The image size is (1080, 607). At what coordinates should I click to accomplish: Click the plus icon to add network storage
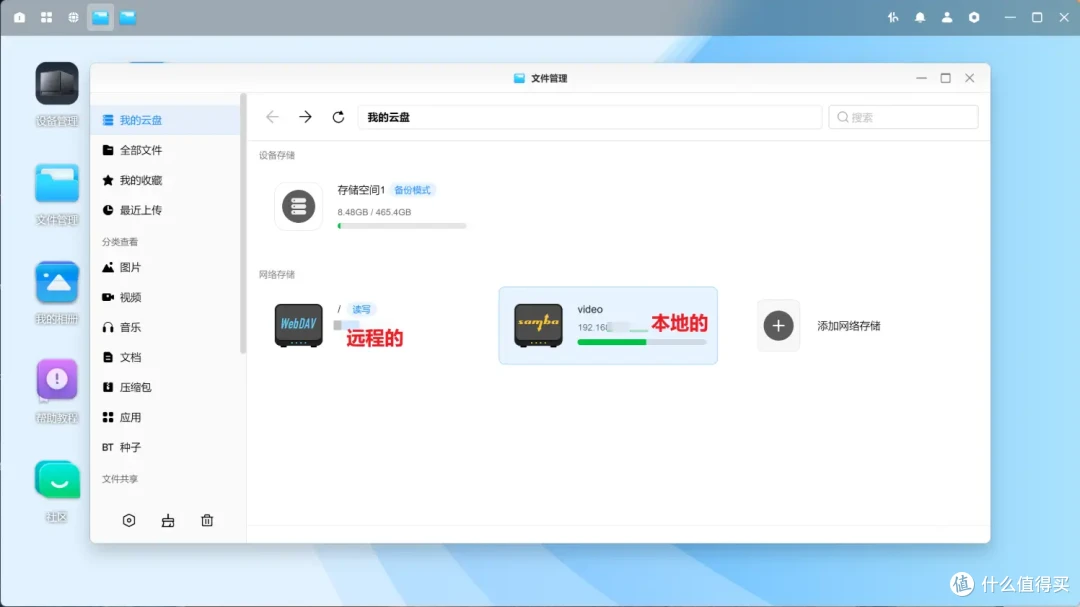tap(778, 325)
